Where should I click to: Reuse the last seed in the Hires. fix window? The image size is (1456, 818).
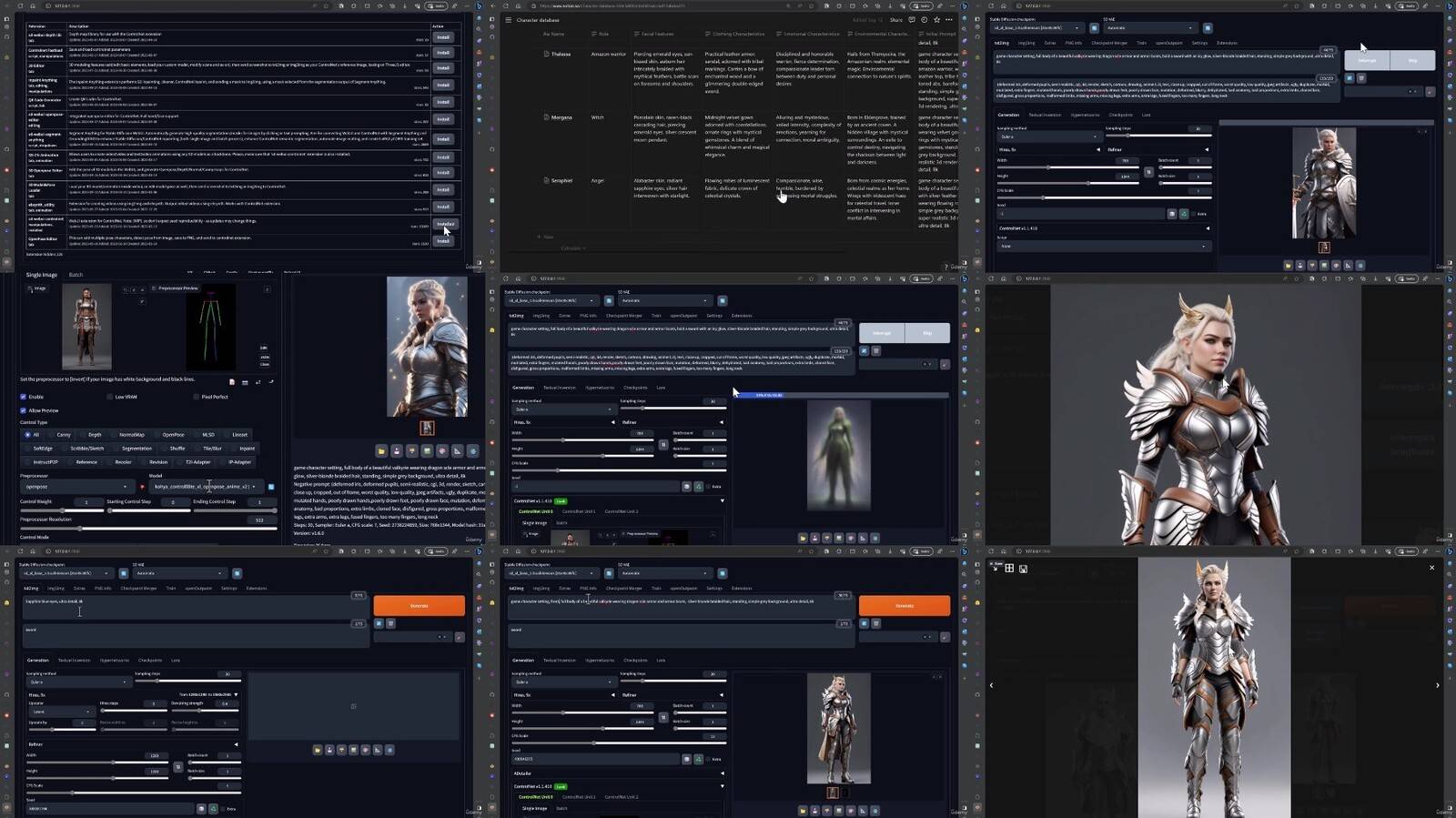[214, 808]
